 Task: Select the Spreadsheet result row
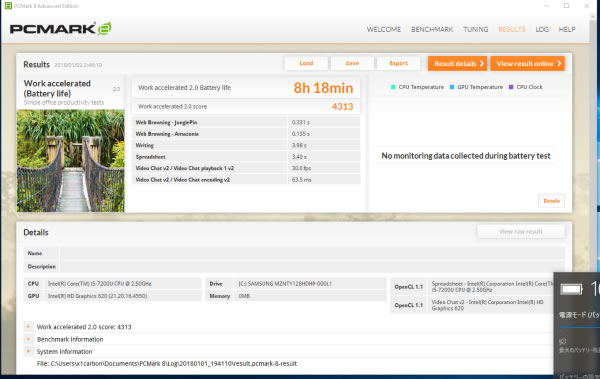246,157
